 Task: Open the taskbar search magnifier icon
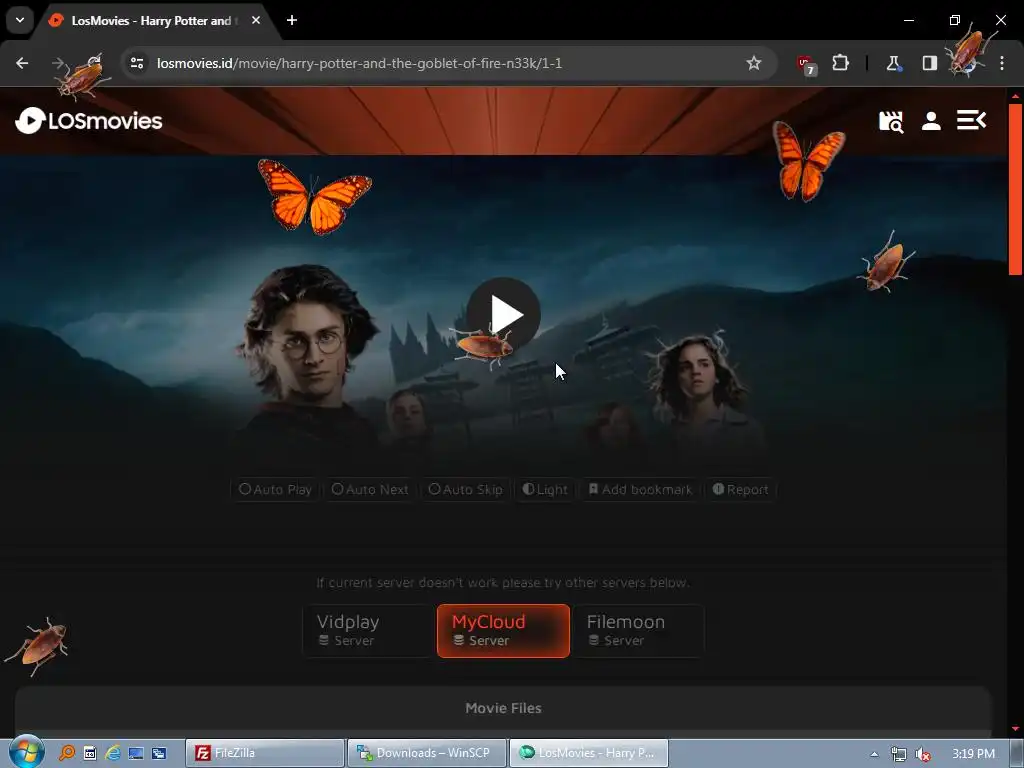pos(67,753)
